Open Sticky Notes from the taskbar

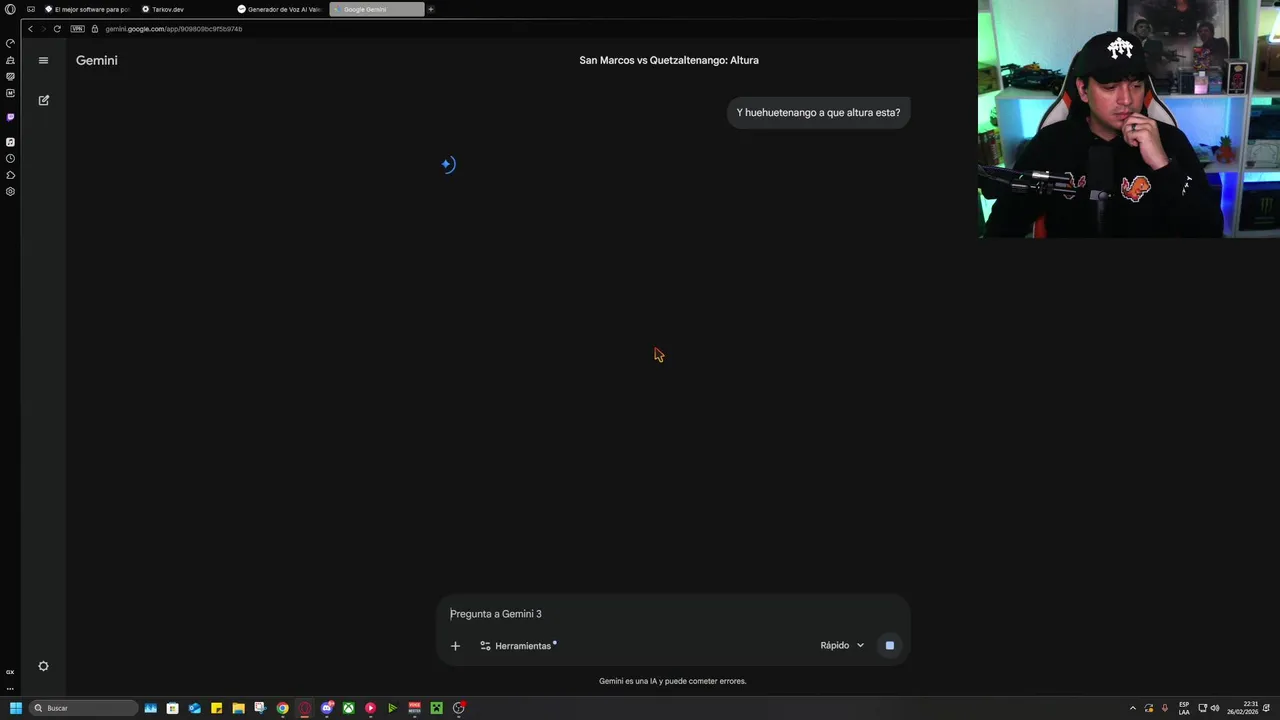coord(216,708)
